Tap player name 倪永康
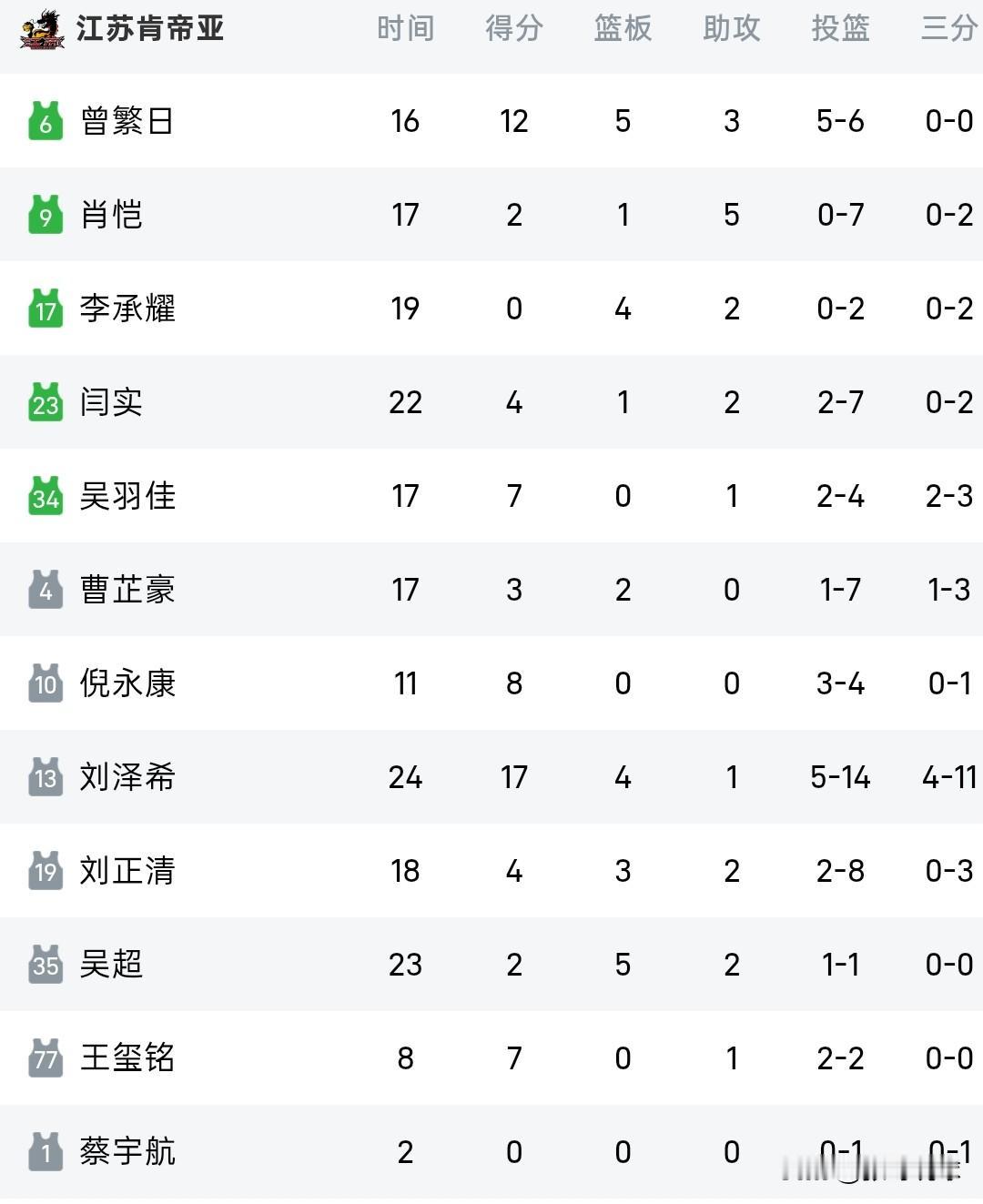This screenshot has width=983, height=1204. [x=127, y=683]
